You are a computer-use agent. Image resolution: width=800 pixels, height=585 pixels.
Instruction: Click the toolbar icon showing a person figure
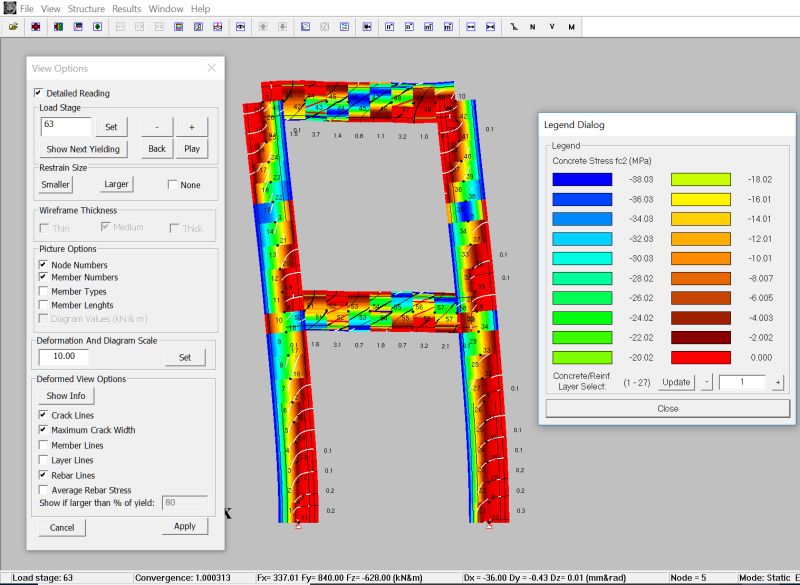tap(198, 27)
